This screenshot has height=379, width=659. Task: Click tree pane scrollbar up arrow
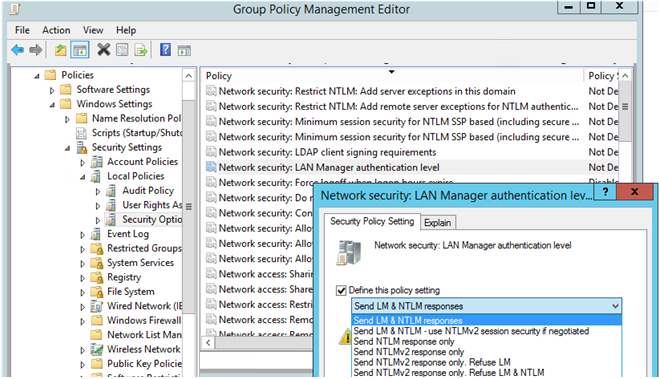[189, 76]
